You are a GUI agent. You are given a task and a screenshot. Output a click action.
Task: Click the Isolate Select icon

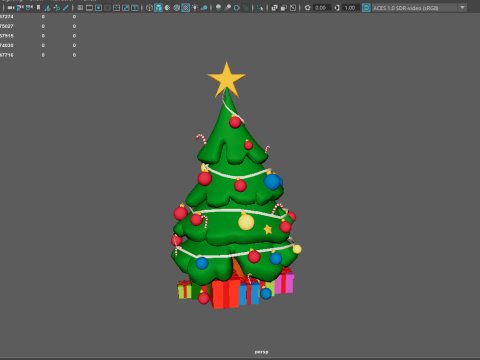click(x=260, y=8)
